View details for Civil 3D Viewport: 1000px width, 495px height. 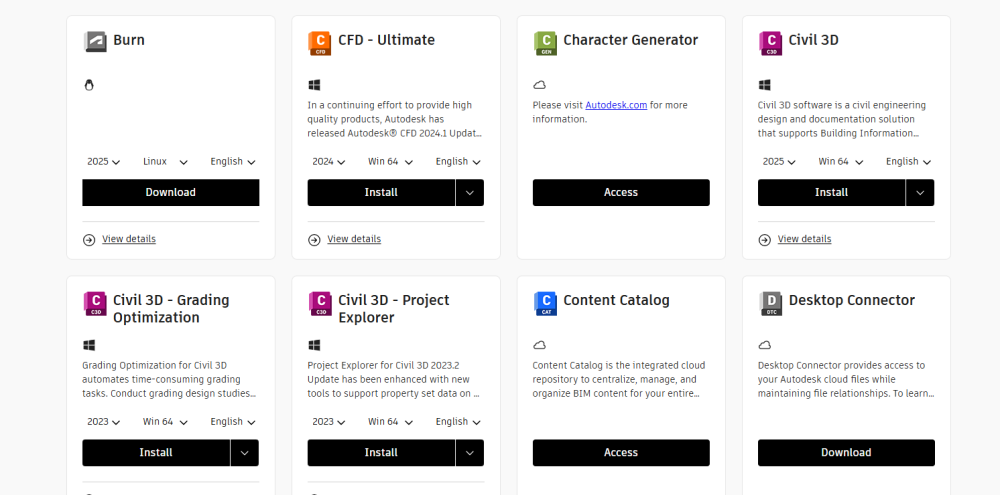click(x=804, y=239)
